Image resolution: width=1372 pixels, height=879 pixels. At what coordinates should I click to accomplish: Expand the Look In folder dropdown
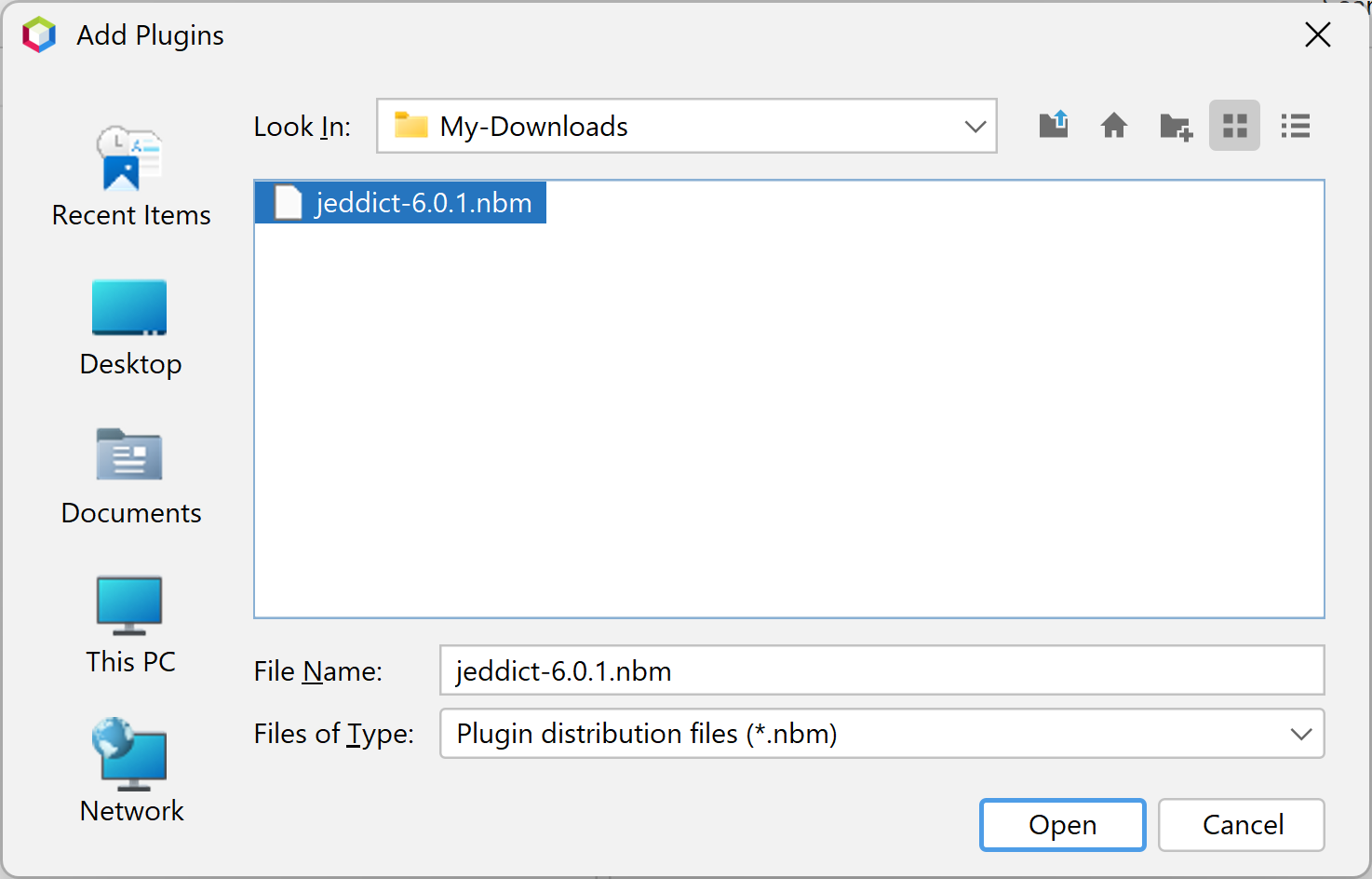click(975, 126)
